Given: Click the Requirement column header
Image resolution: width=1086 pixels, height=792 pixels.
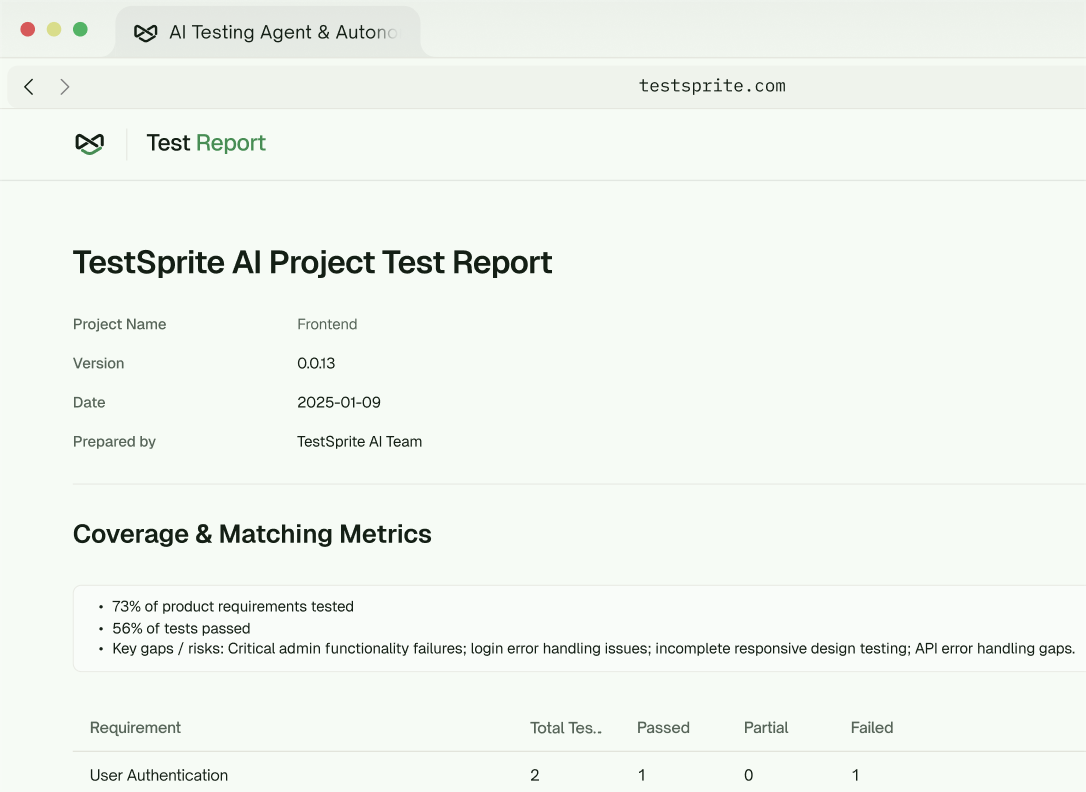Looking at the screenshot, I should (x=135, y=728).
